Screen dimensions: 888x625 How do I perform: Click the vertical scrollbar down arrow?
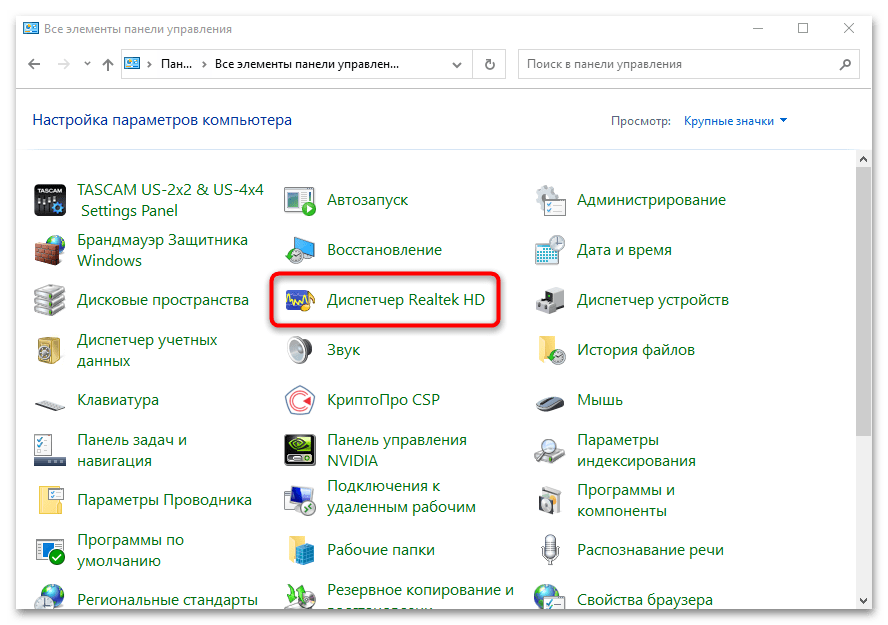863,598
